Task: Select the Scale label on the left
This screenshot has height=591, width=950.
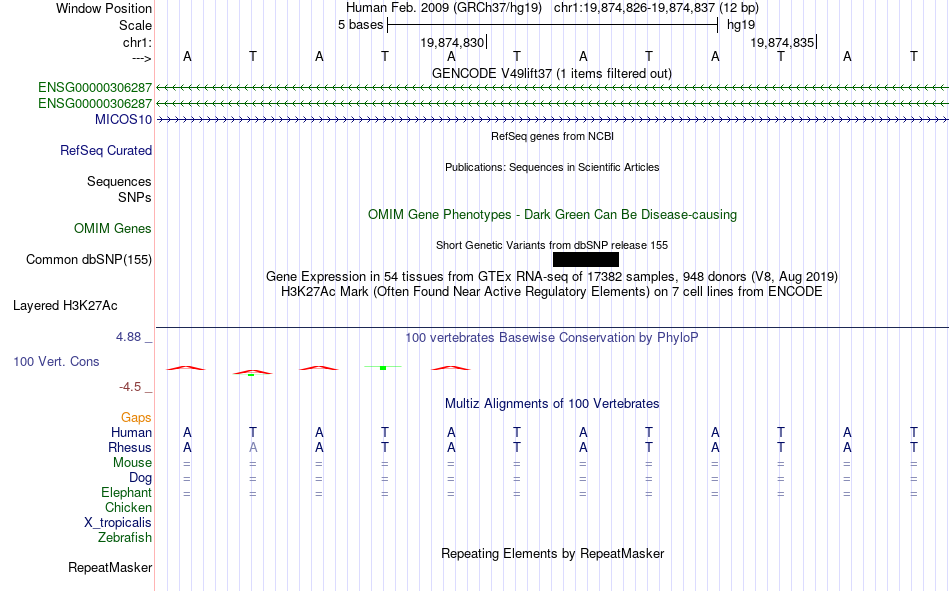Action: tap(135, 25)
